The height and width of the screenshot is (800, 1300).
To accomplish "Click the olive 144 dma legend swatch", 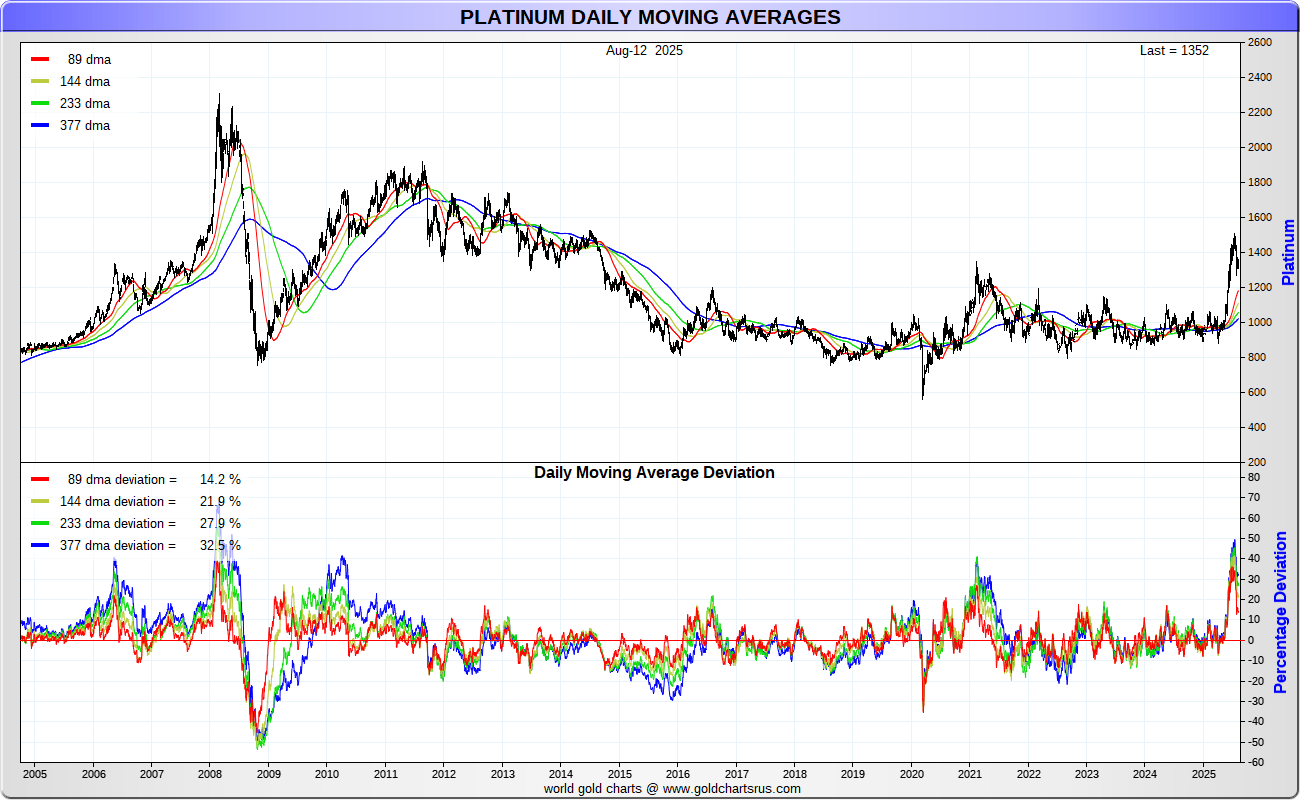I will [x=40, y=81].
